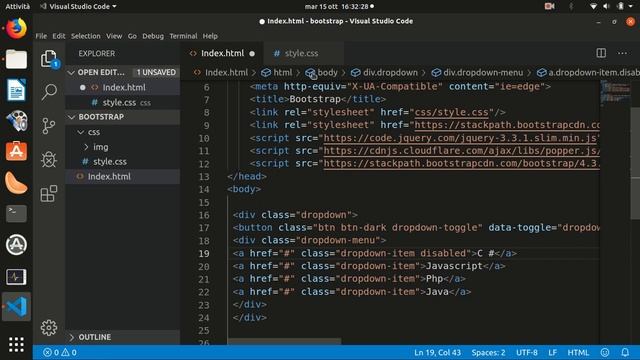The height and width of the screenshot is (360, 640).
Task: Open the Terminal menu
Action: pos(183,36)
